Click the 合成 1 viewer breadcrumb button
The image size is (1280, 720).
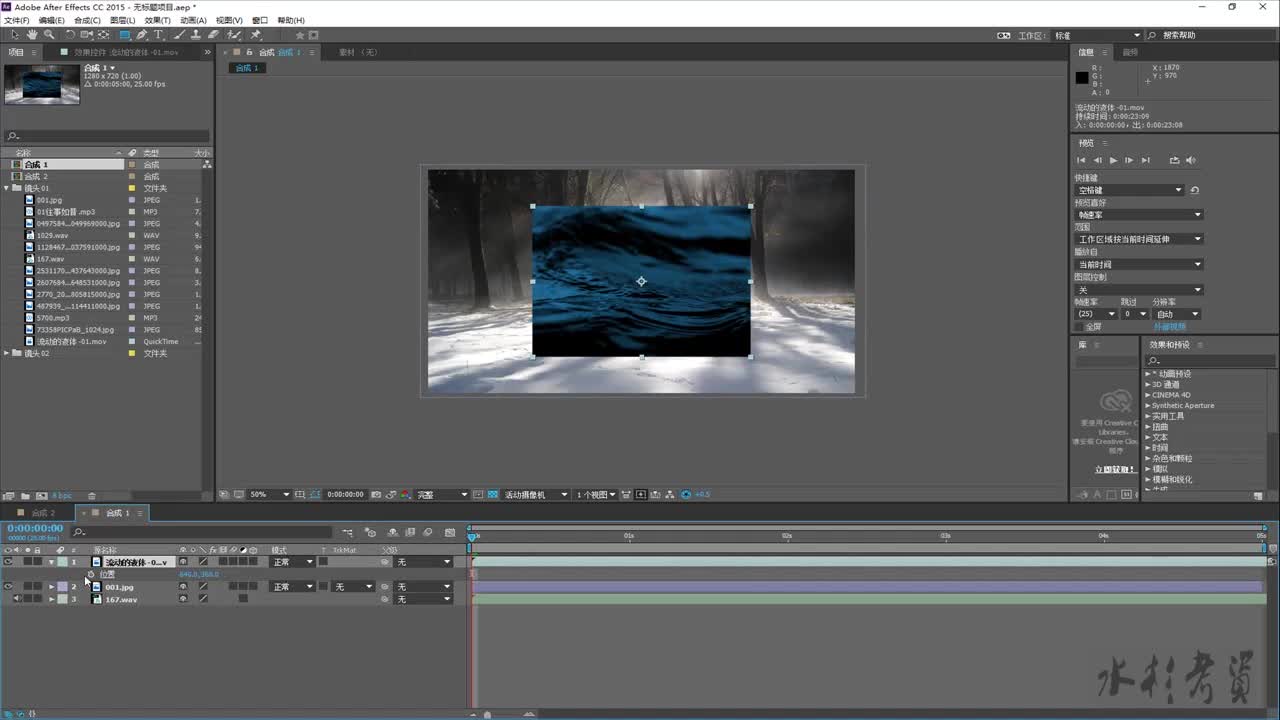[247, 68]
